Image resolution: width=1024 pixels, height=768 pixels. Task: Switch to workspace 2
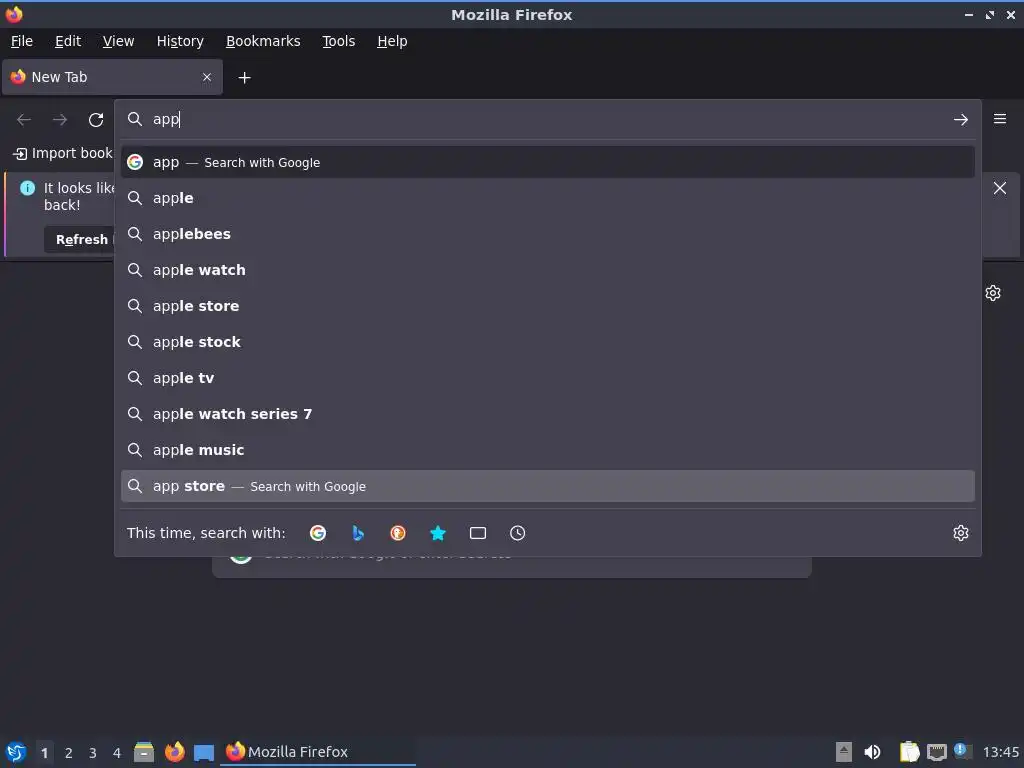pos(69,753)
